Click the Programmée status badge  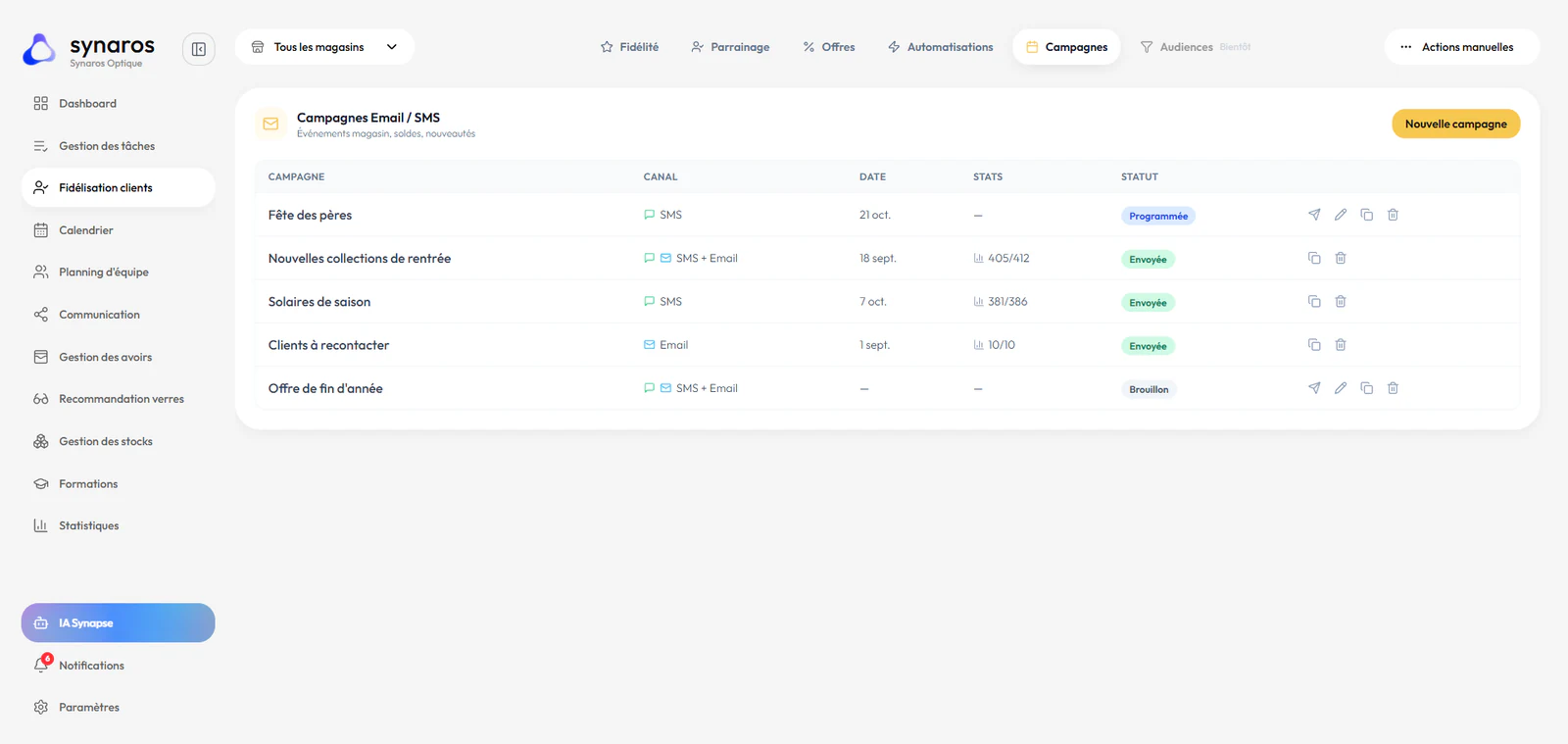click(x=1158, y=216)
